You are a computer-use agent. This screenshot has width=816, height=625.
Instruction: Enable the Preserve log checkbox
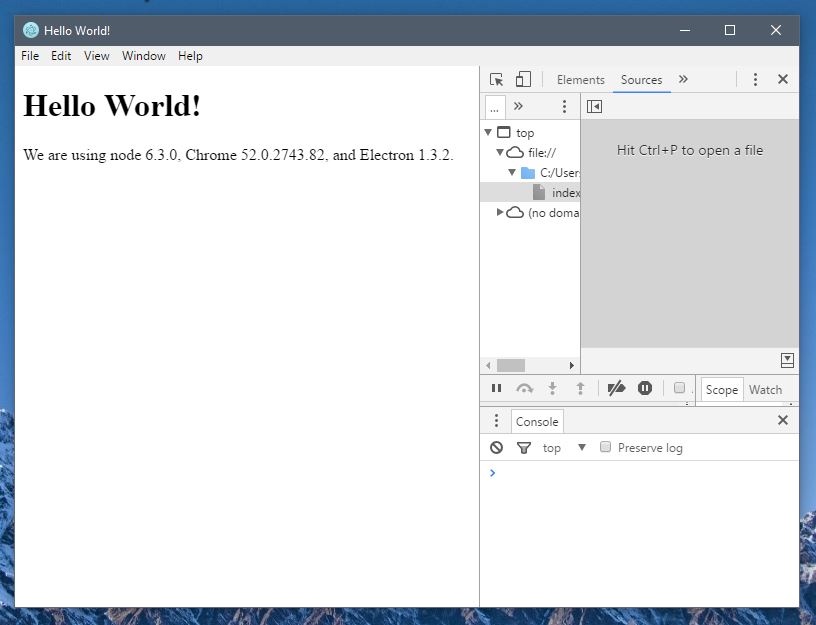pyautogui.click(x=605, y=447)
